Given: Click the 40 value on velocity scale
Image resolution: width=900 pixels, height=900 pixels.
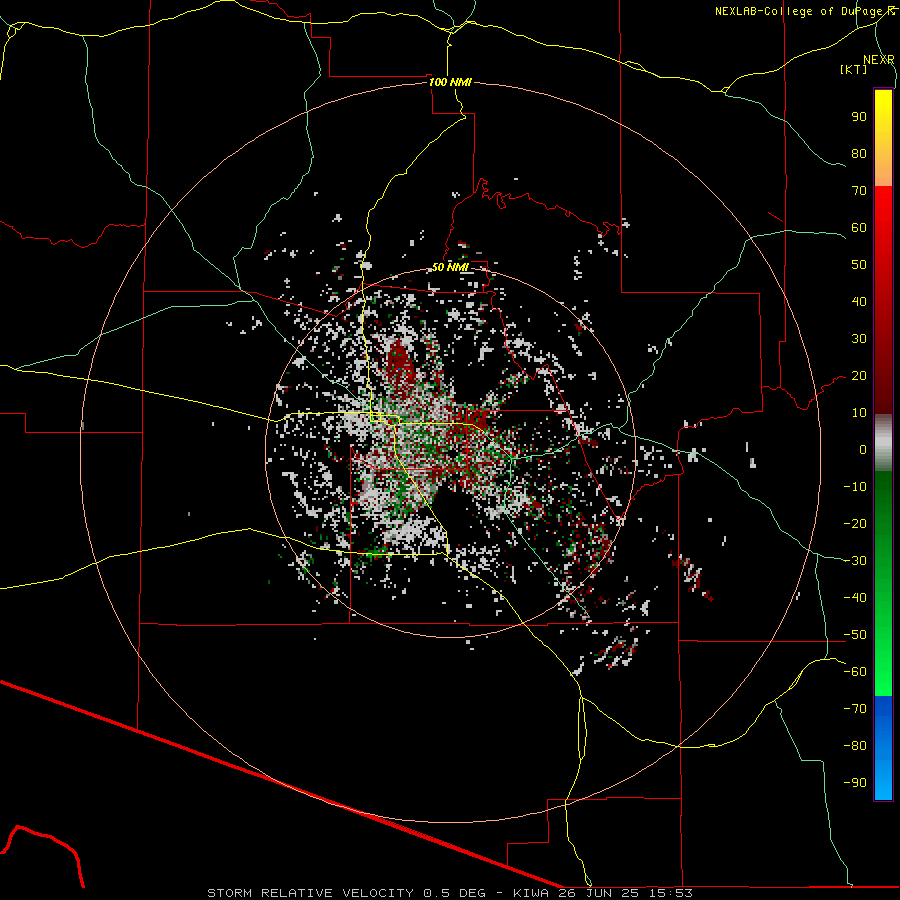Looking at the screenshot, I should click(x=859, y=302).
